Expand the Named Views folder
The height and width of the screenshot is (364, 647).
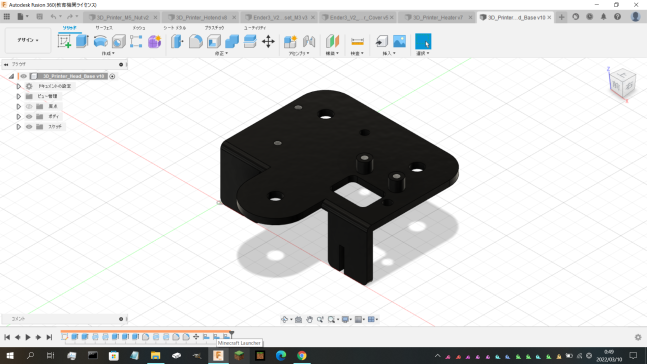(x=19, y=96)
